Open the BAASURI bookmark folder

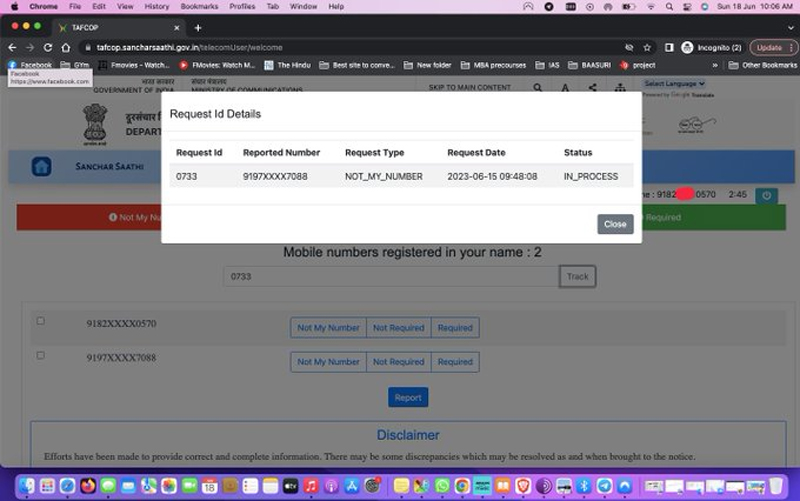point(589,65)
